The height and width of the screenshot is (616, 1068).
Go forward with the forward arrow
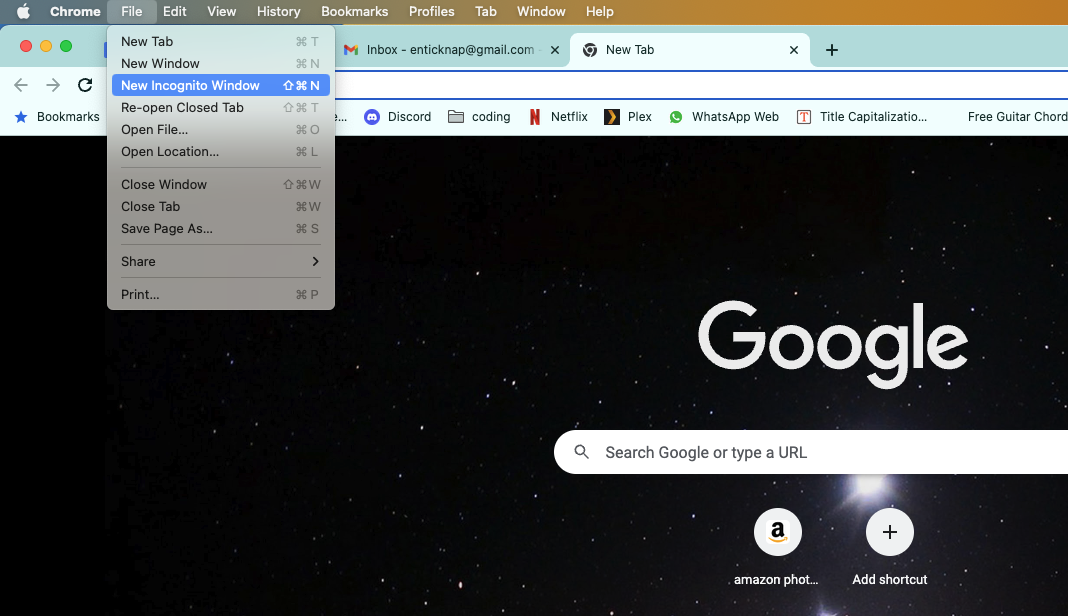click(52, 85)
